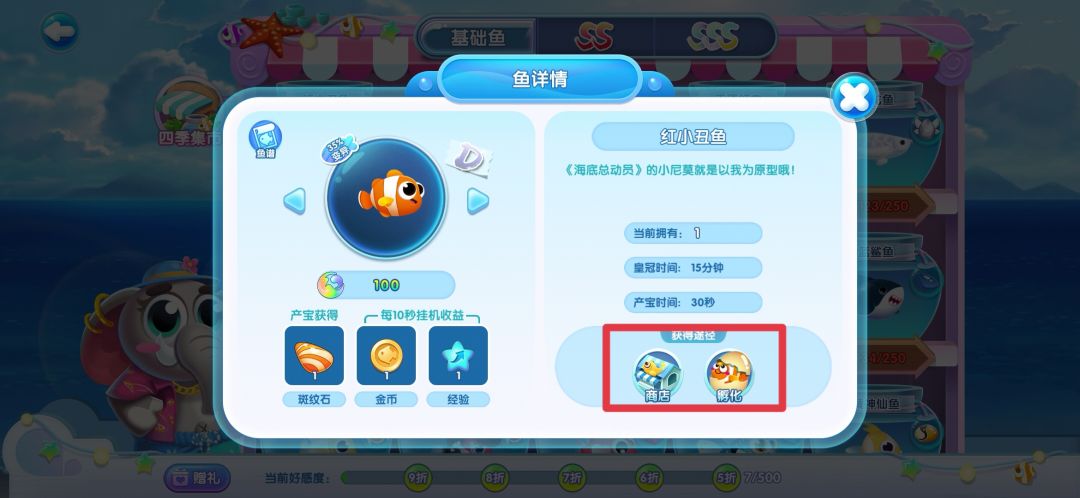Show the previous fish with left arrow
Viewport: 1080px width, 498px height.
point(295,201)
